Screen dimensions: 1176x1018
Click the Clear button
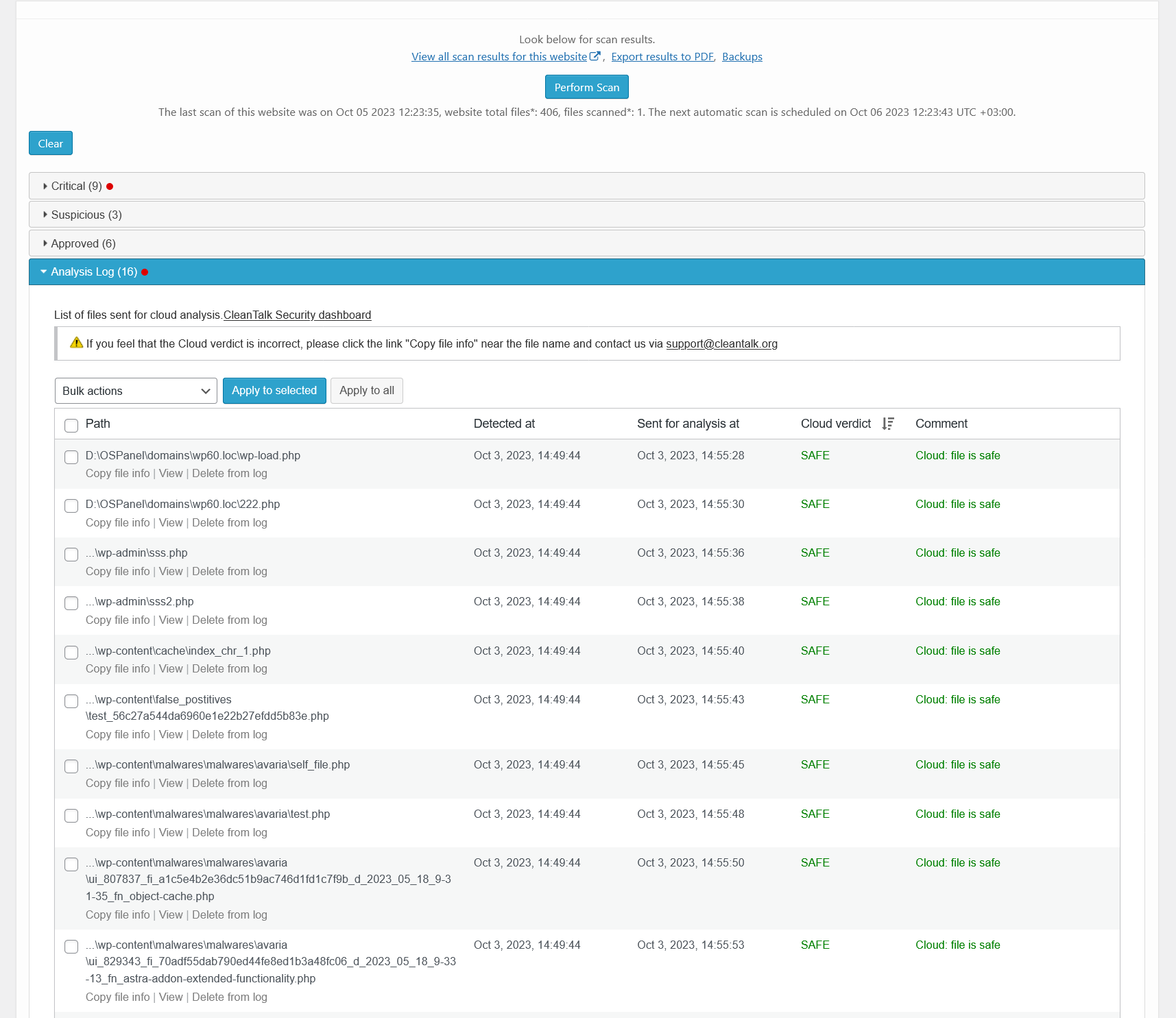pyautogui.click(x=51, y=143)
